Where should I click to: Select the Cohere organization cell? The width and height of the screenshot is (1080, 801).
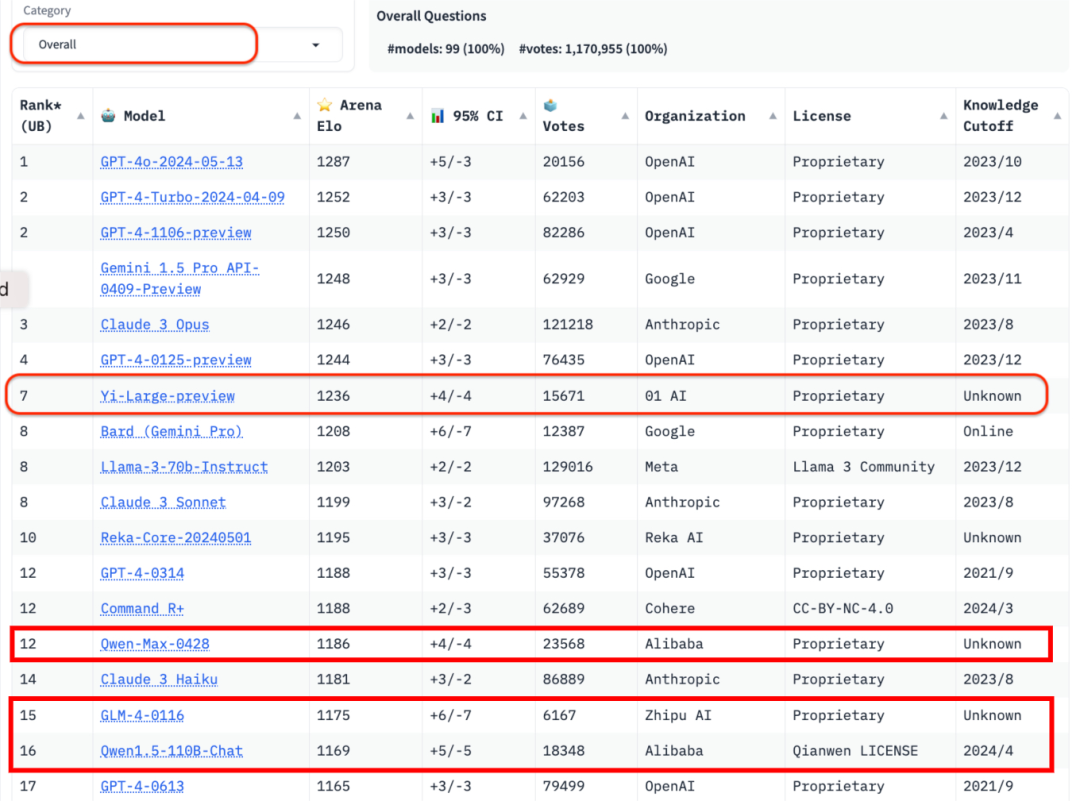pyautogui.click(x=670, y=609)
